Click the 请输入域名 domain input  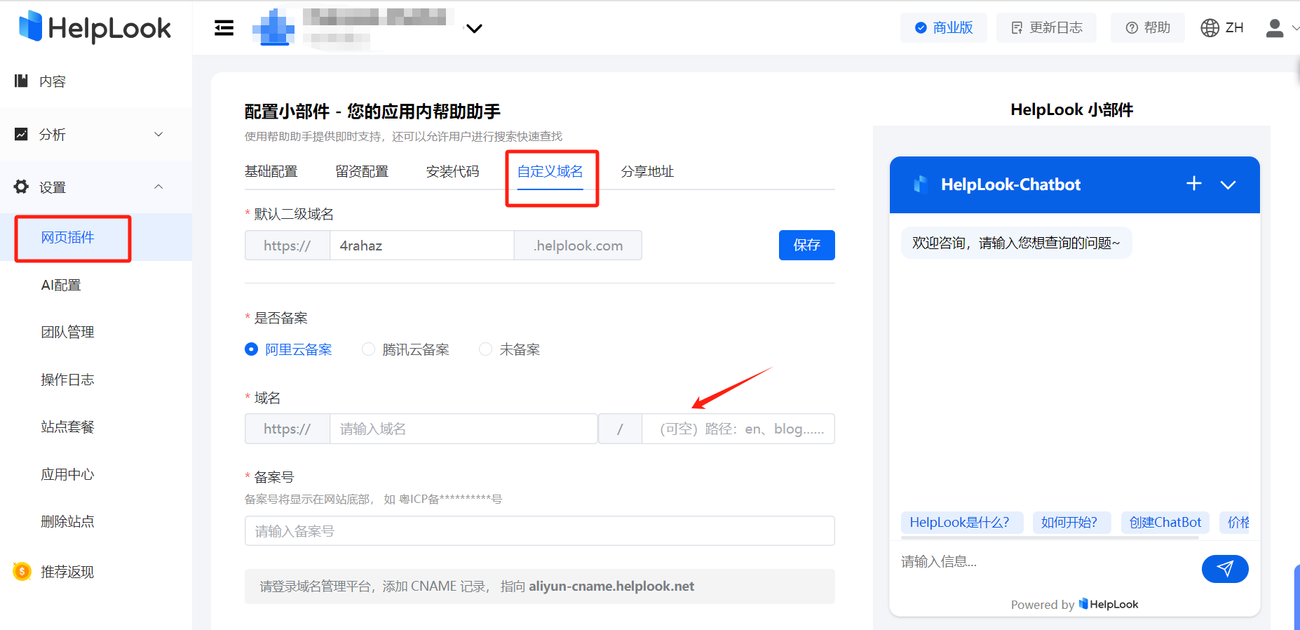coord(464,429)
